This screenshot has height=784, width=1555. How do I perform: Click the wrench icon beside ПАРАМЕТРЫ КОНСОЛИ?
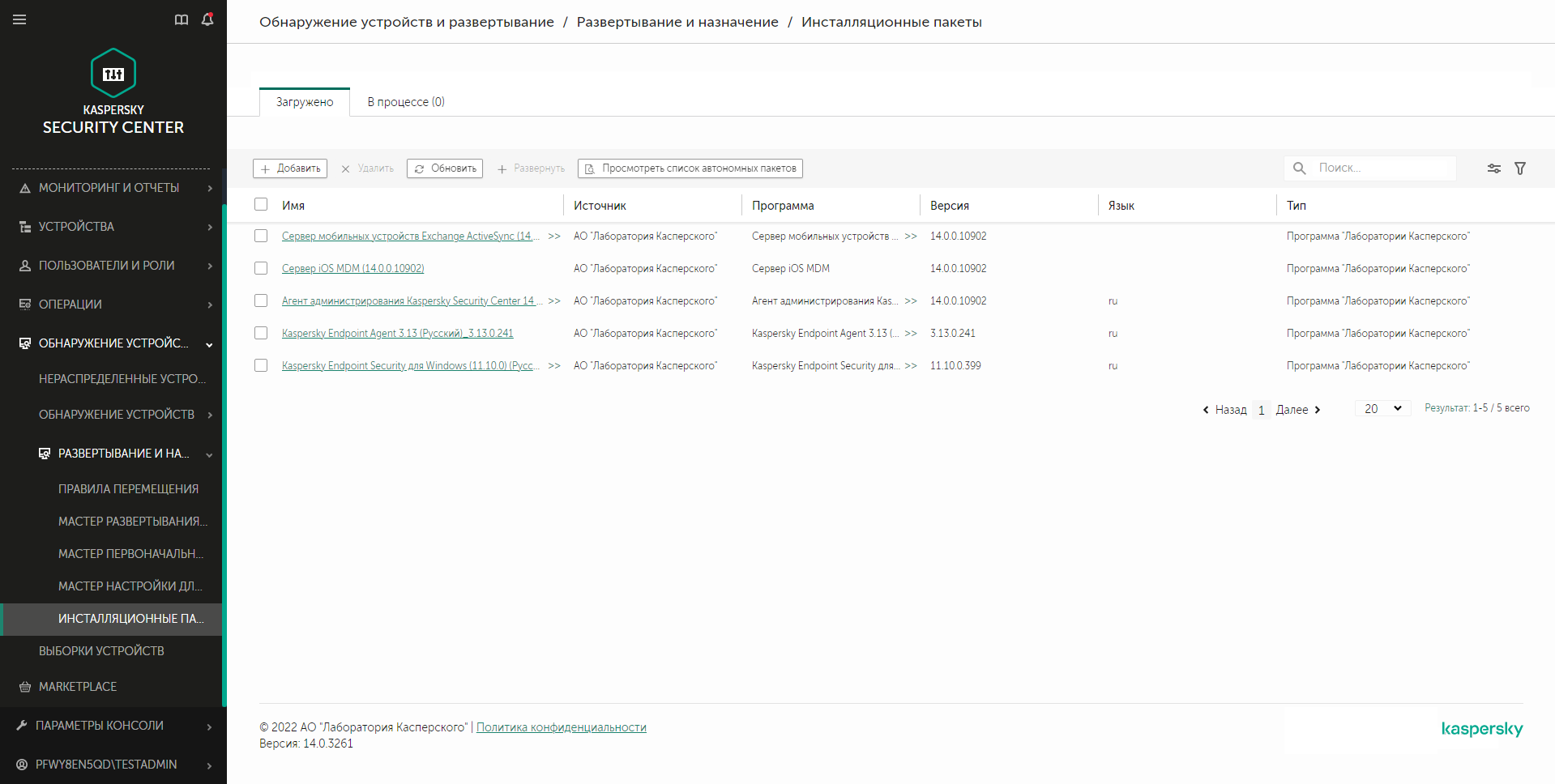click(x=23, y=725)
